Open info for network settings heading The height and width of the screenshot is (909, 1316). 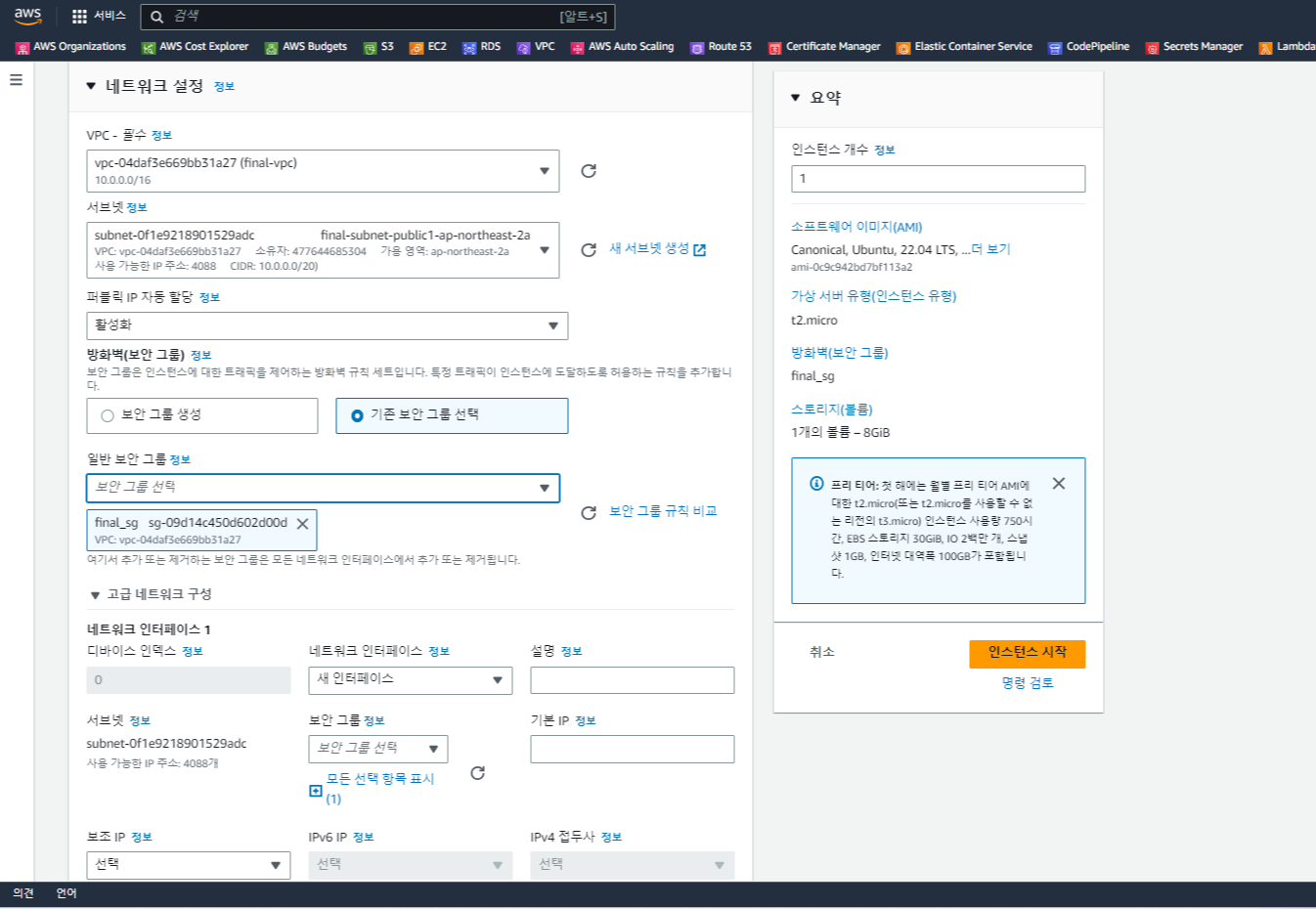coord(224,87)
